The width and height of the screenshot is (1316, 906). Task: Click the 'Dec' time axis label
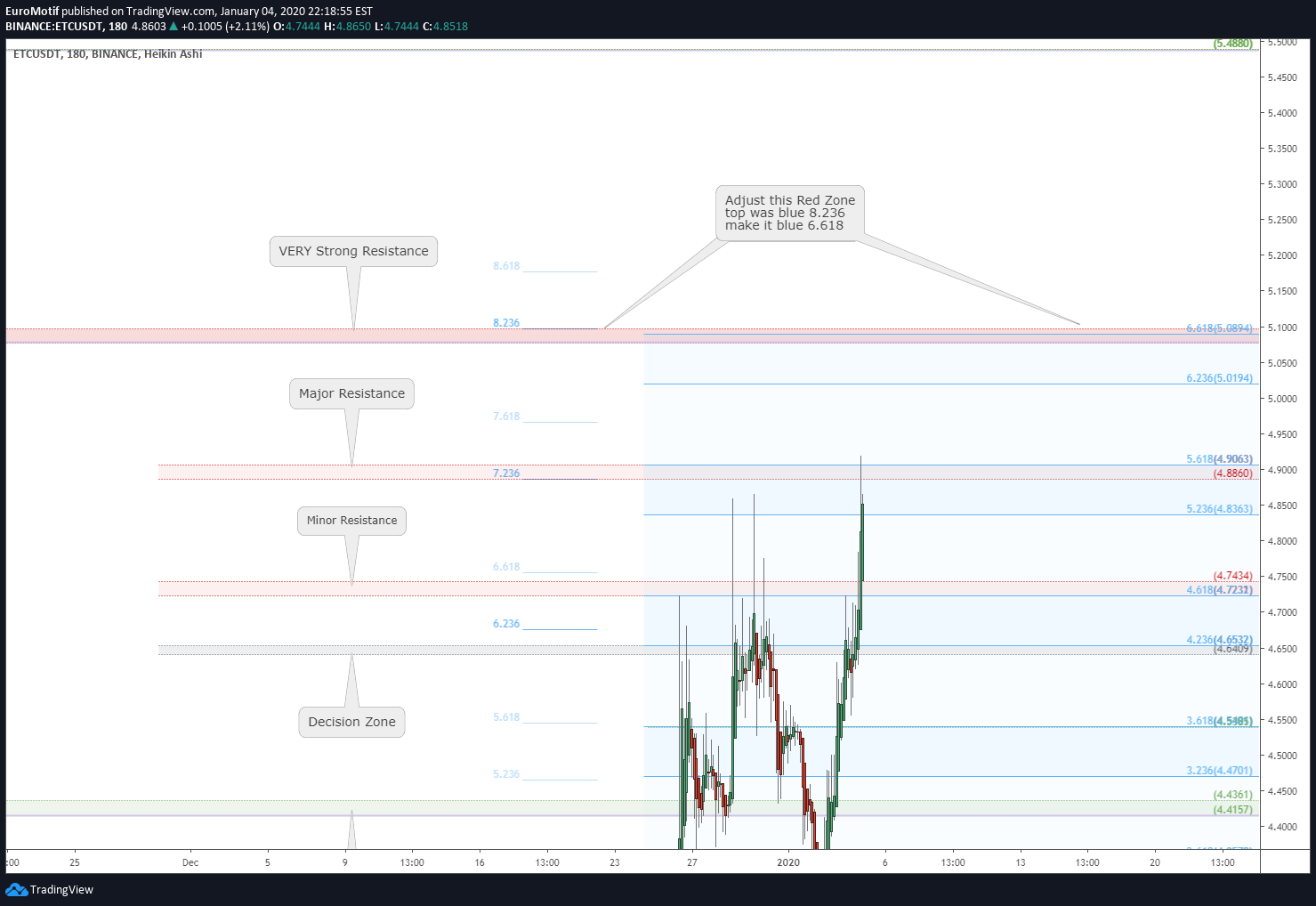[190, 862]
